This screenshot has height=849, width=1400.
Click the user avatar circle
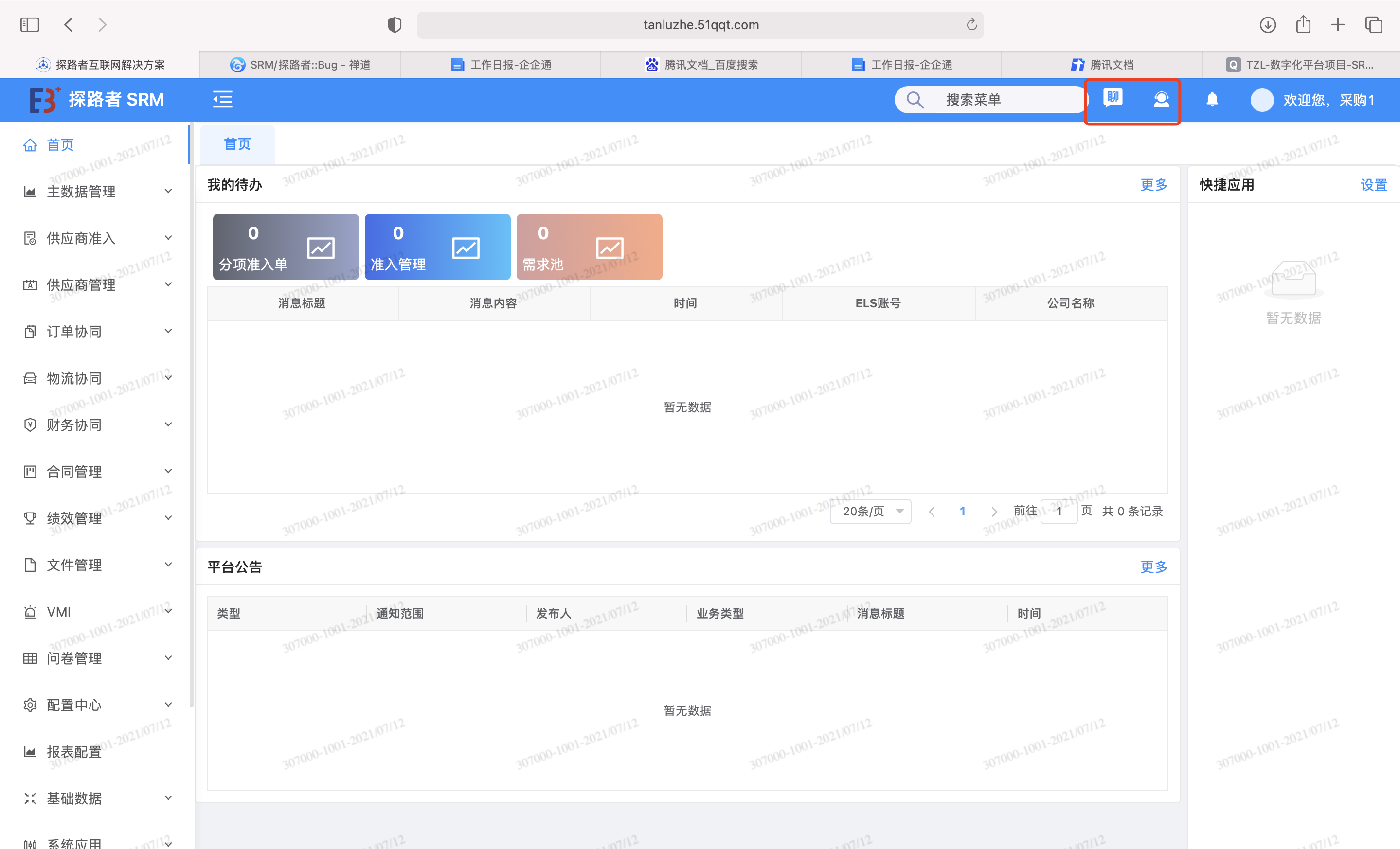[x=1261, y=100]
